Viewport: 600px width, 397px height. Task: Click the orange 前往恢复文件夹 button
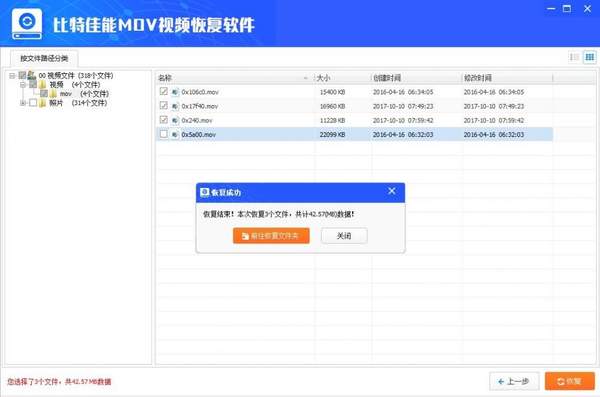point(271,236)
